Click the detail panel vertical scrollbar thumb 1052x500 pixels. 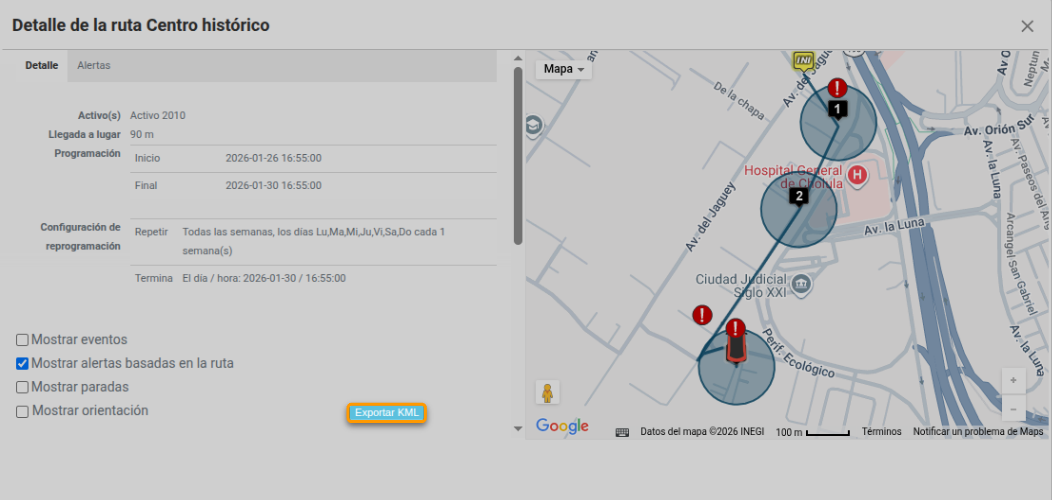517,156
